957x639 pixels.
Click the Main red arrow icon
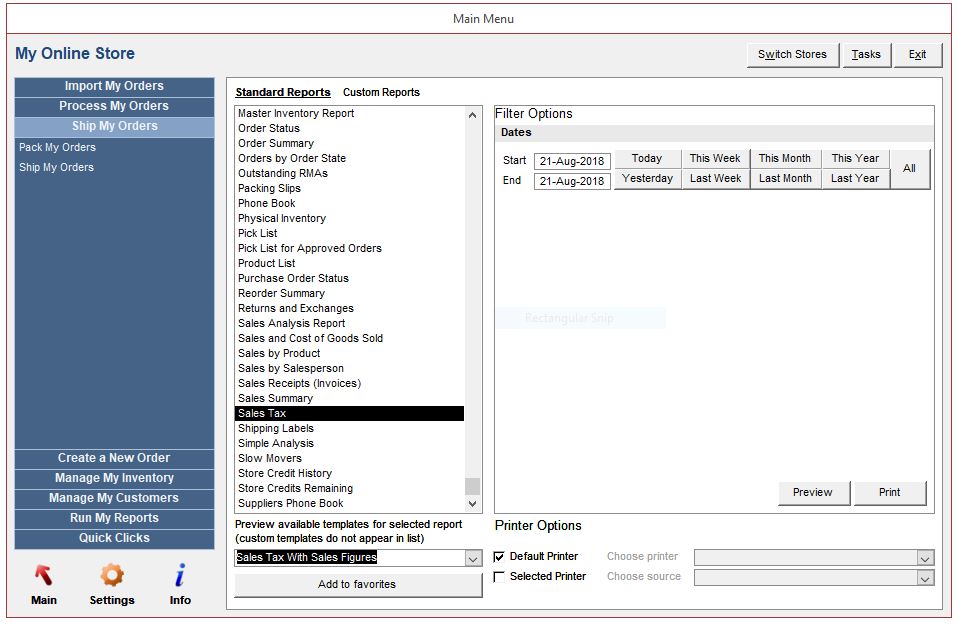[x=43, y=575]
